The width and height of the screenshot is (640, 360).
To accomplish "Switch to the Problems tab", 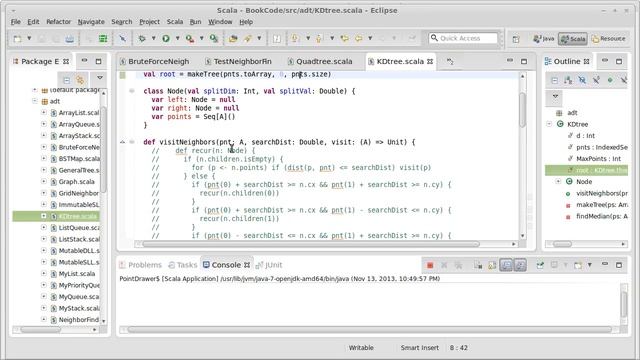I will click(x=141, y=265).
